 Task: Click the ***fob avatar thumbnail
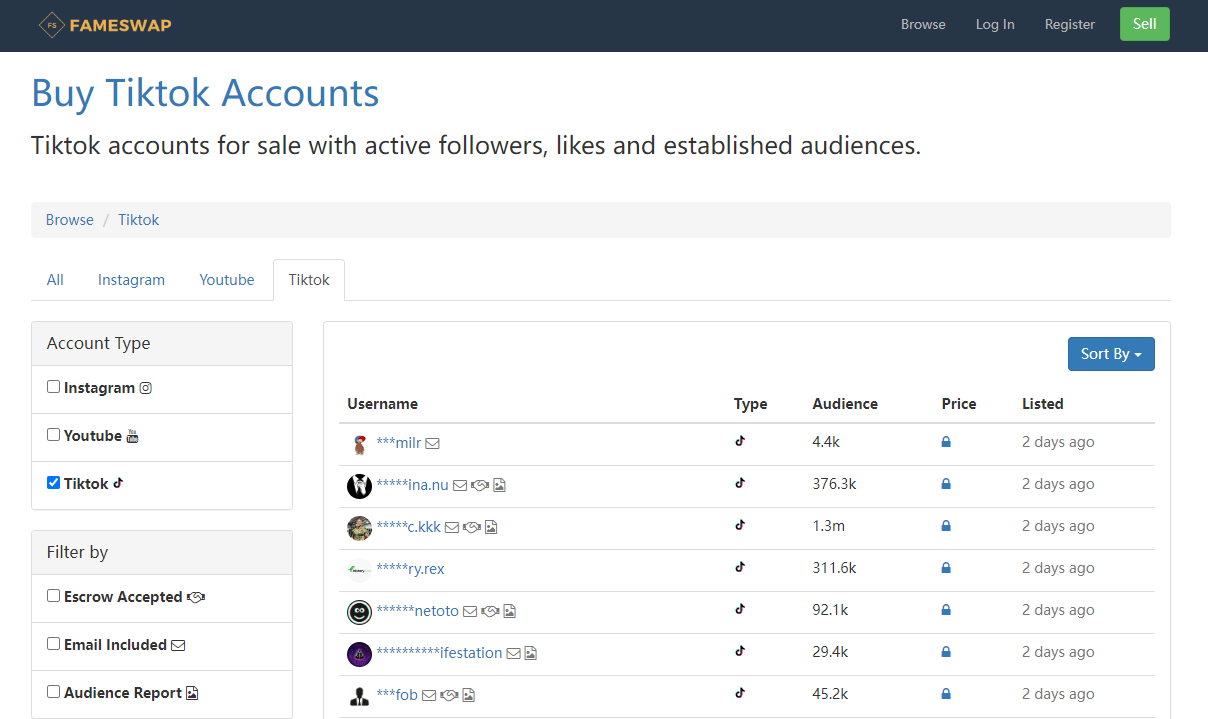[359, 696]
